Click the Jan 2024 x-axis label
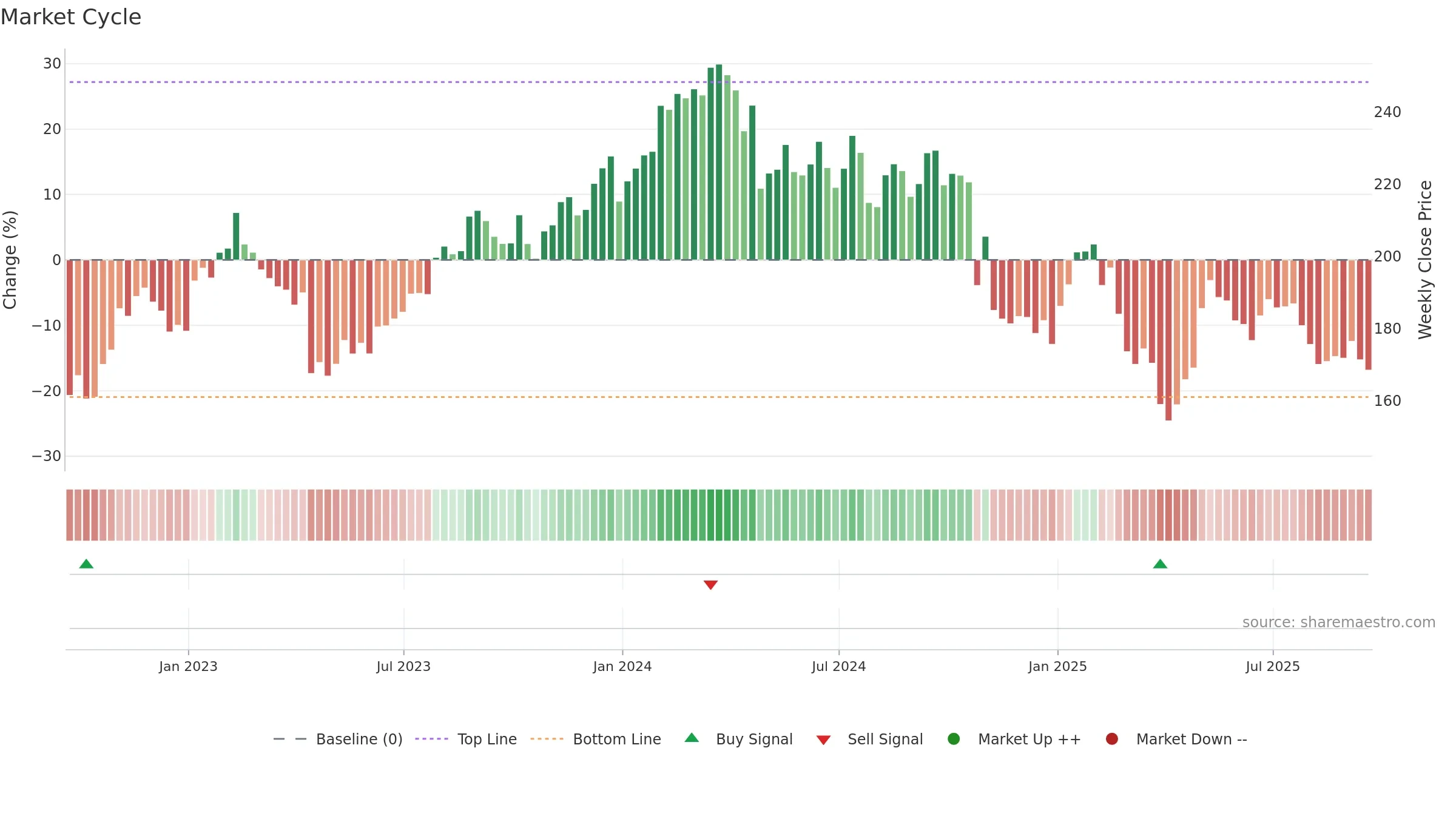Image resolution: width=1456 pixels, height=819 pixels. pyautogui.click(x=622, y=667)
